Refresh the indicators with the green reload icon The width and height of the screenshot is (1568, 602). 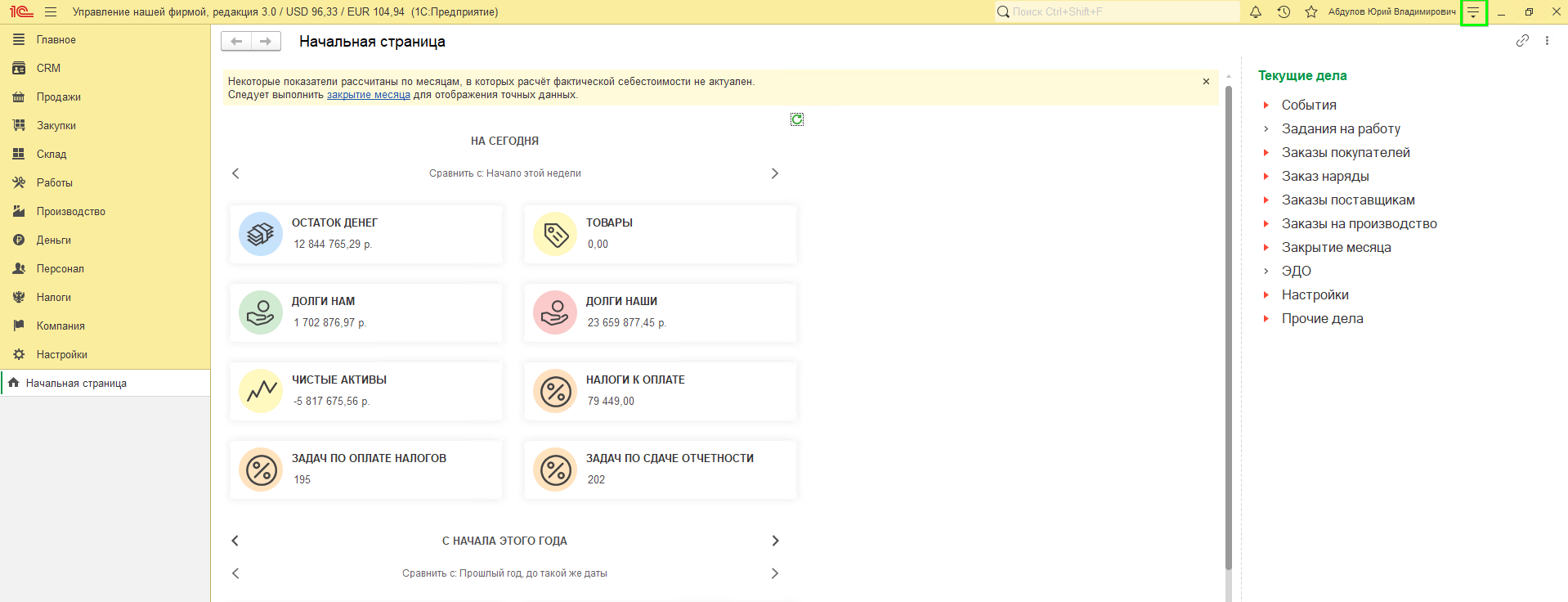[797, 119]
